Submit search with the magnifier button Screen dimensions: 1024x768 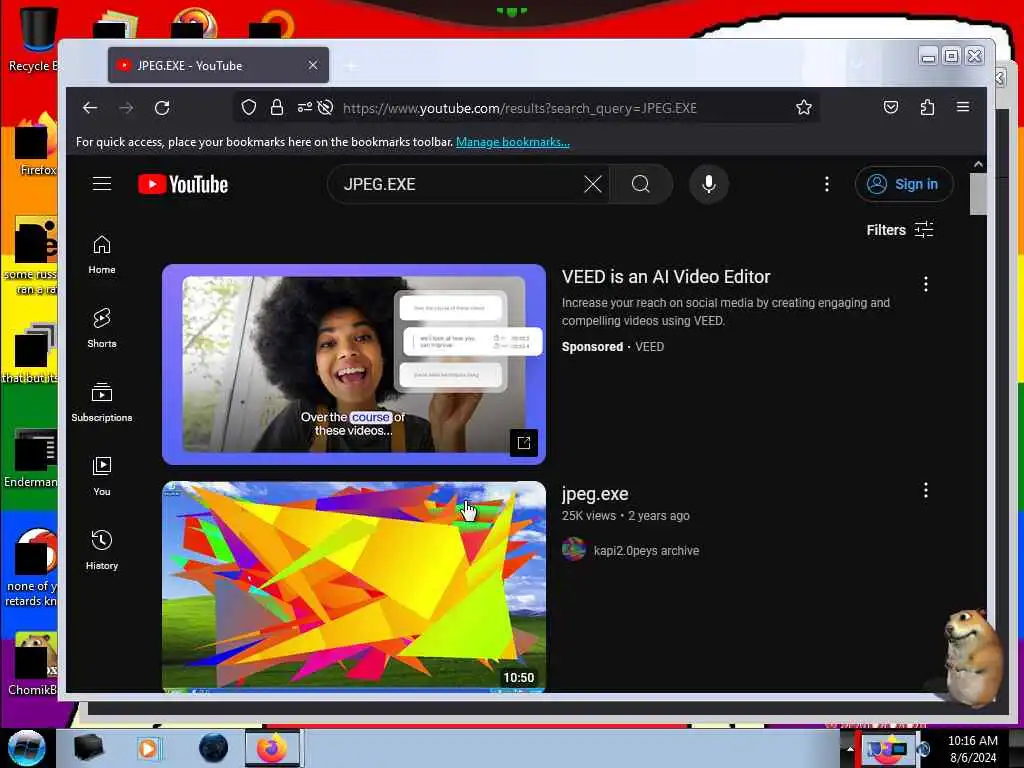tap(641, 184)
